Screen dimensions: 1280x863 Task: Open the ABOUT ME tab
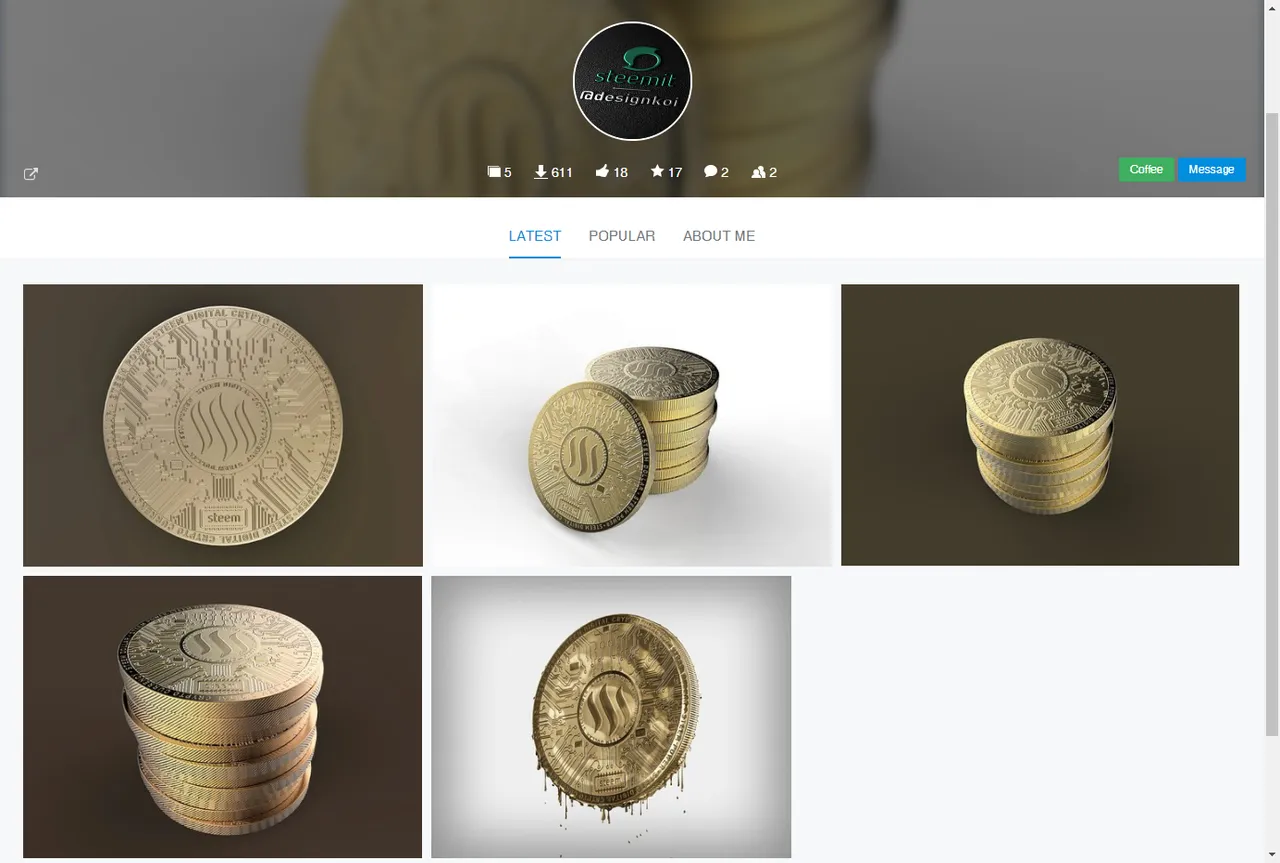[719, 236]
